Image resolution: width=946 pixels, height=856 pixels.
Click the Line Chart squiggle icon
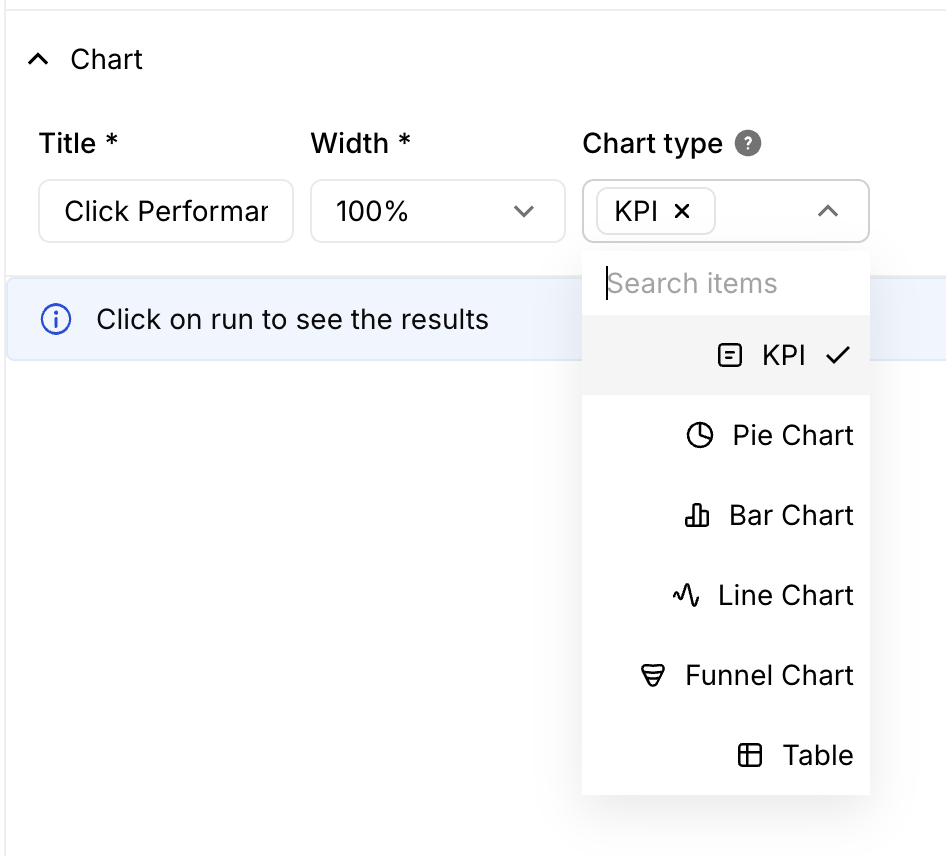[x=686, y=595]
